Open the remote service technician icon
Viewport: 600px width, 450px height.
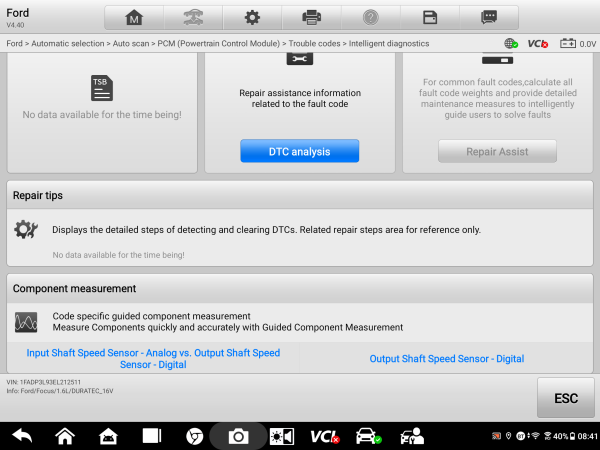point(412,436)
